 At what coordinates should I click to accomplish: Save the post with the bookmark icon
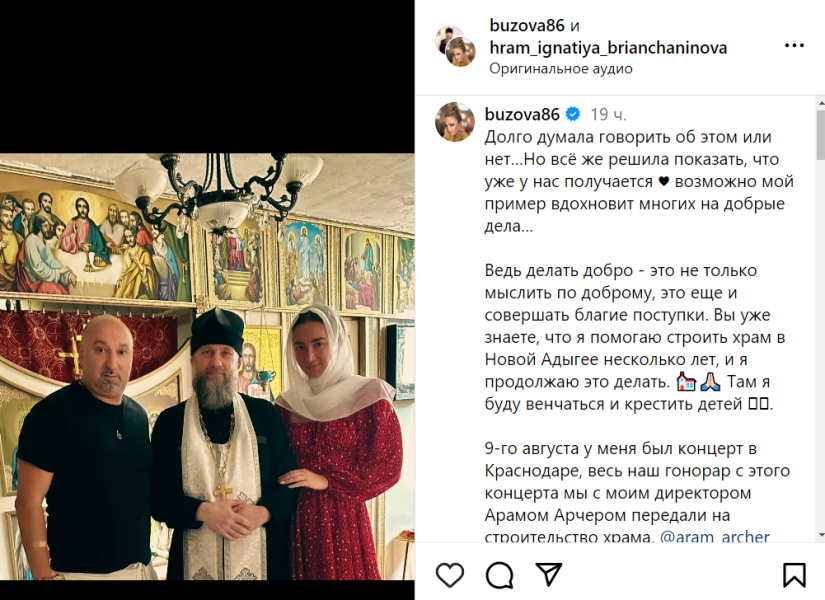point(794,575)
